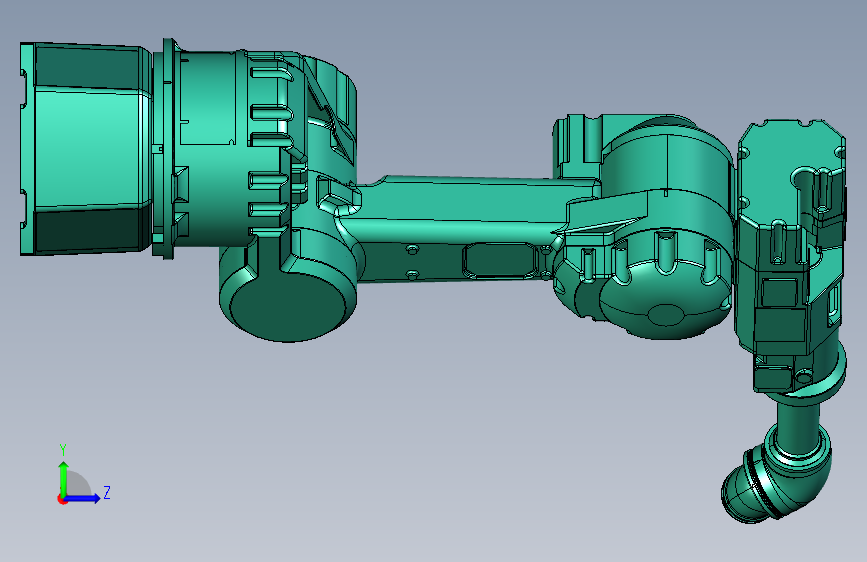Select the domed elbow joint cover with the center disc
This screenshot has height=562, width=867.
665,298
